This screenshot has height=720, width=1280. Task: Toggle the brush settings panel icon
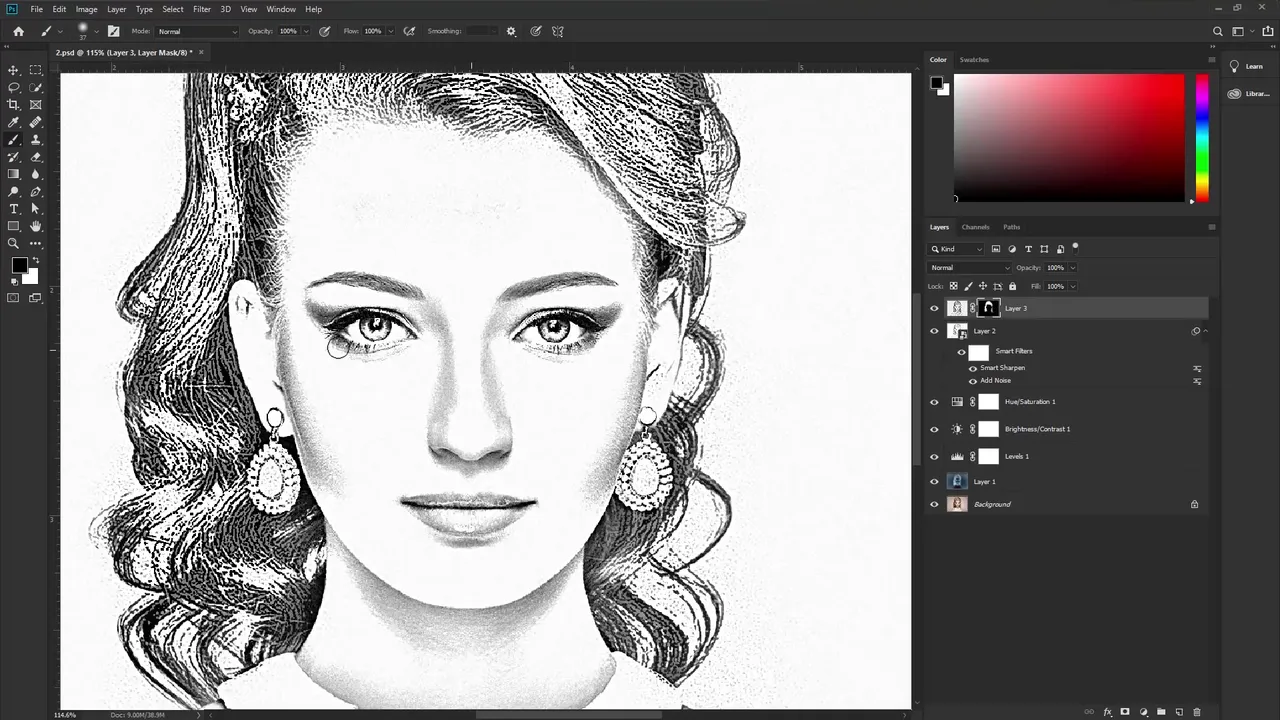pyautogui.click(x=113, y=31)
